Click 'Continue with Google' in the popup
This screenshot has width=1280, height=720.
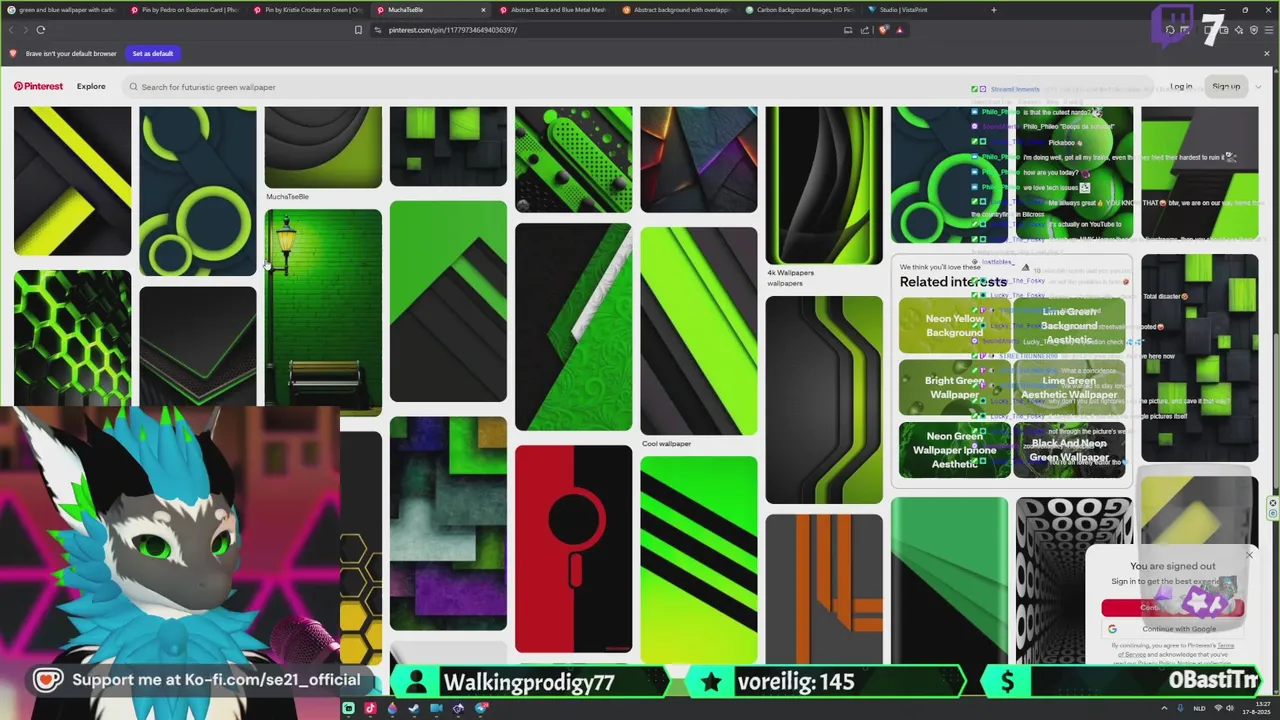click(1173, 629)
